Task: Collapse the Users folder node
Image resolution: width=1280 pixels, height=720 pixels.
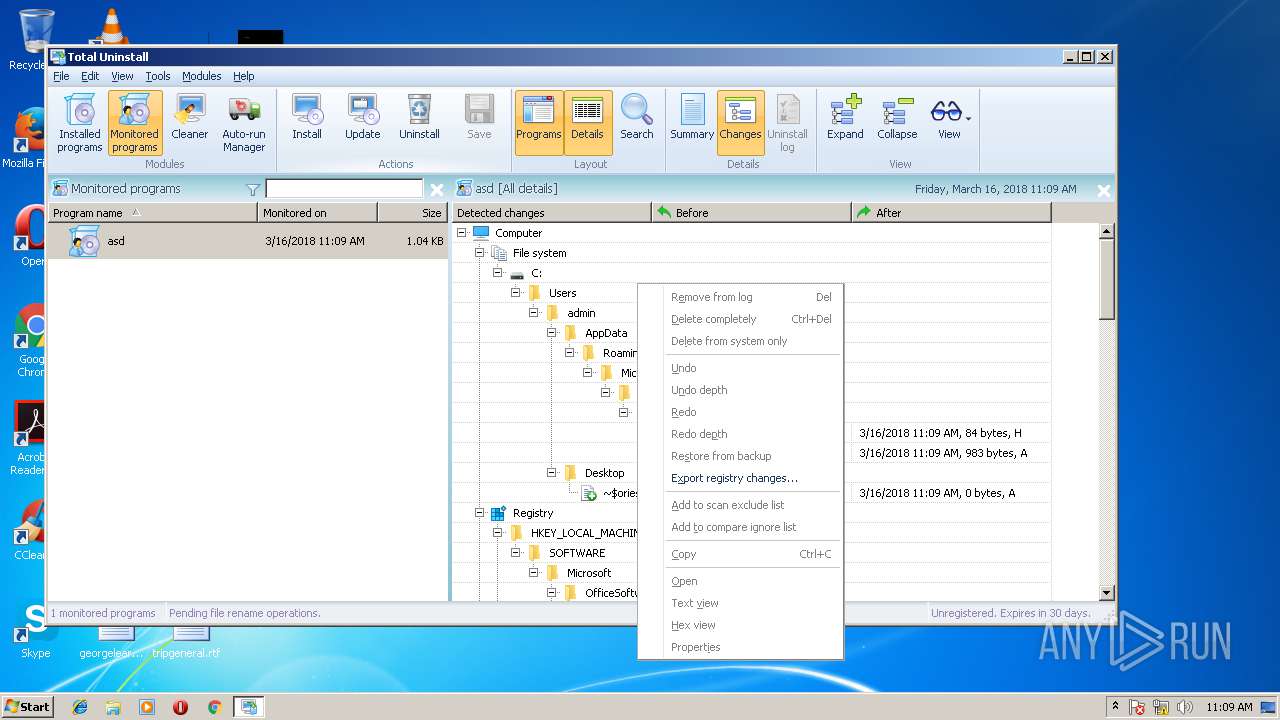Action: 516,293
